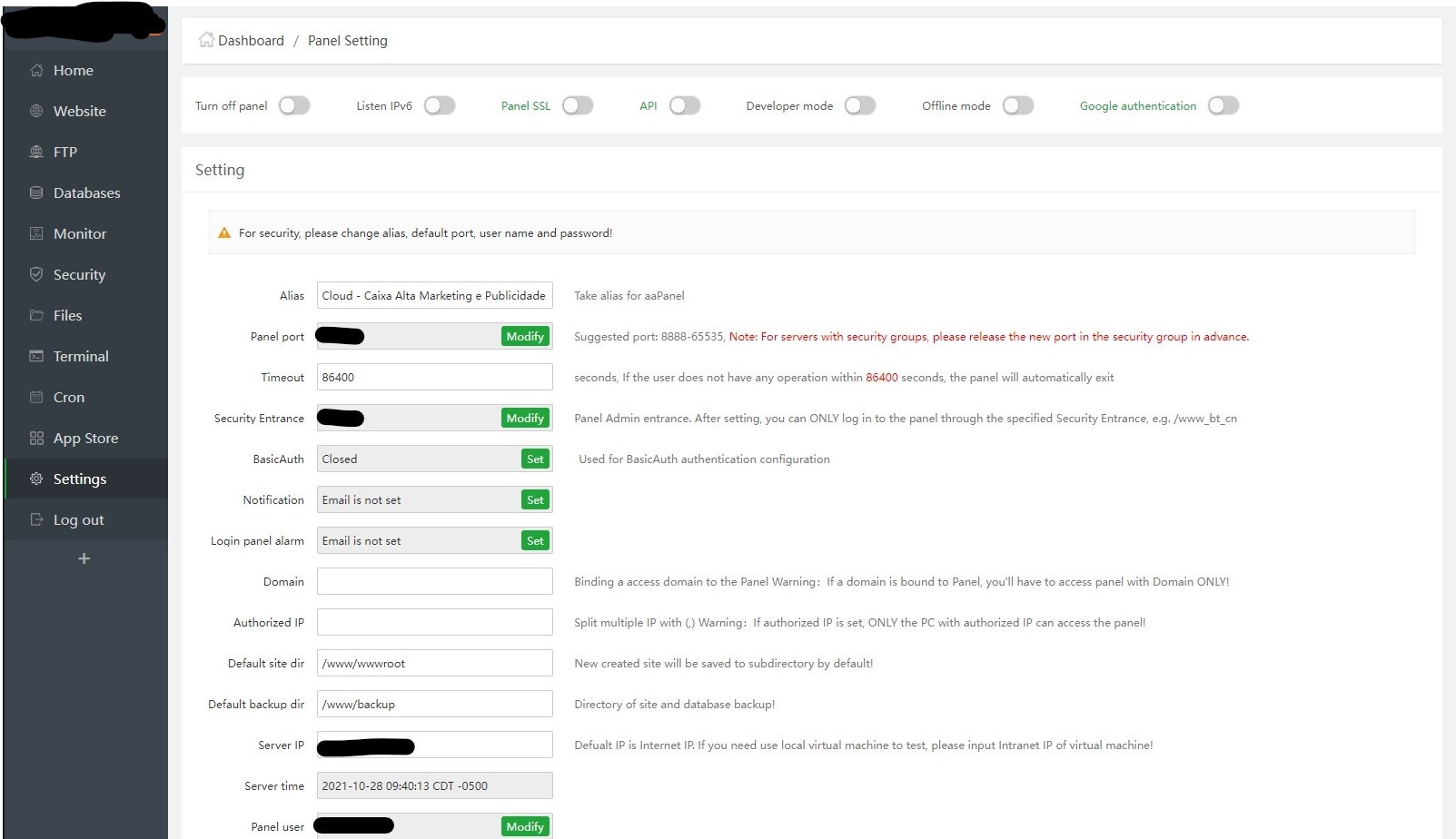Modify the Panel user
Viewport: 1456px width, 839px height.
pyautogui.click(x=525, y=826)
